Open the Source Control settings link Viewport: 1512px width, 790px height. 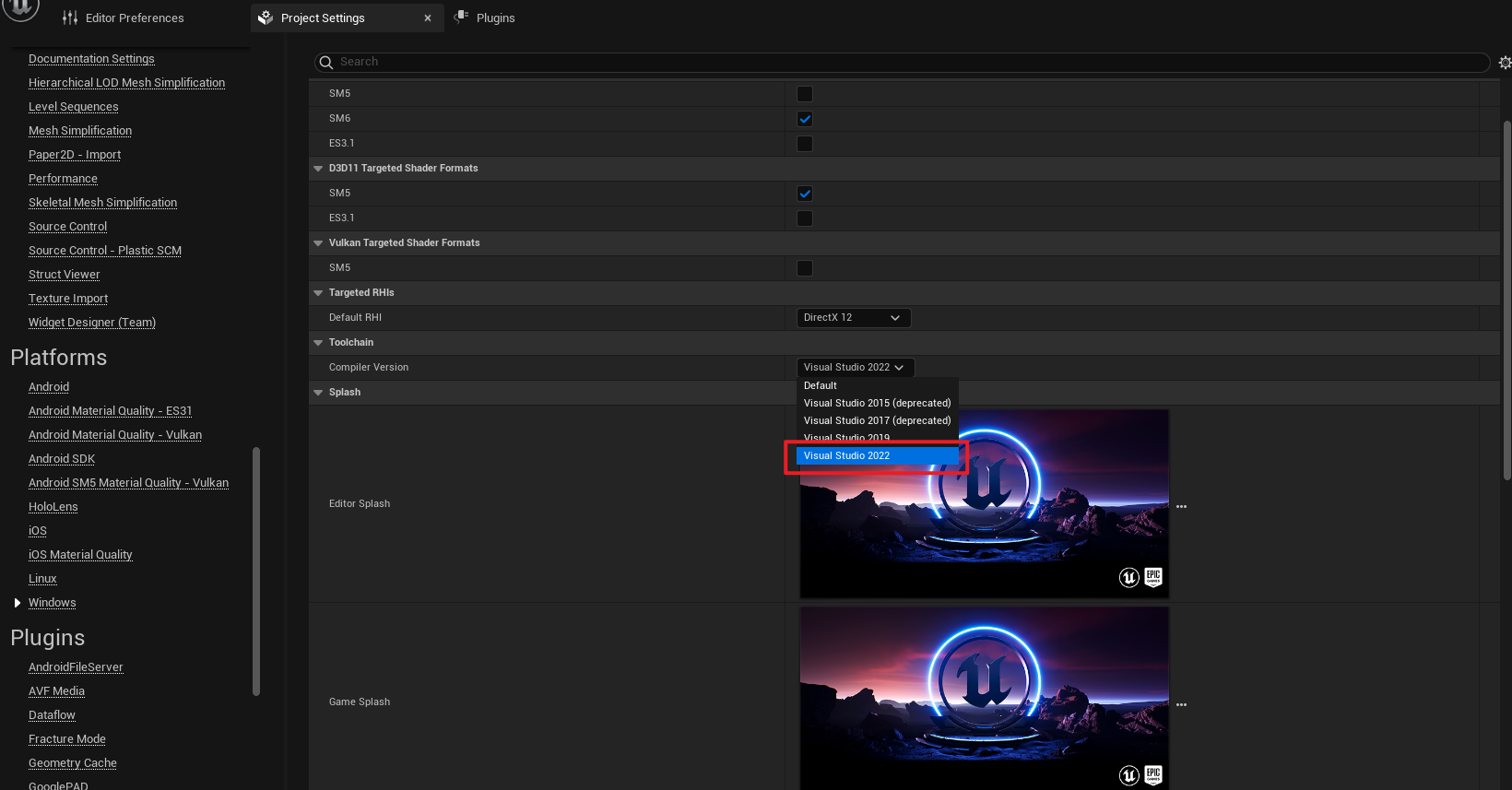67,227
